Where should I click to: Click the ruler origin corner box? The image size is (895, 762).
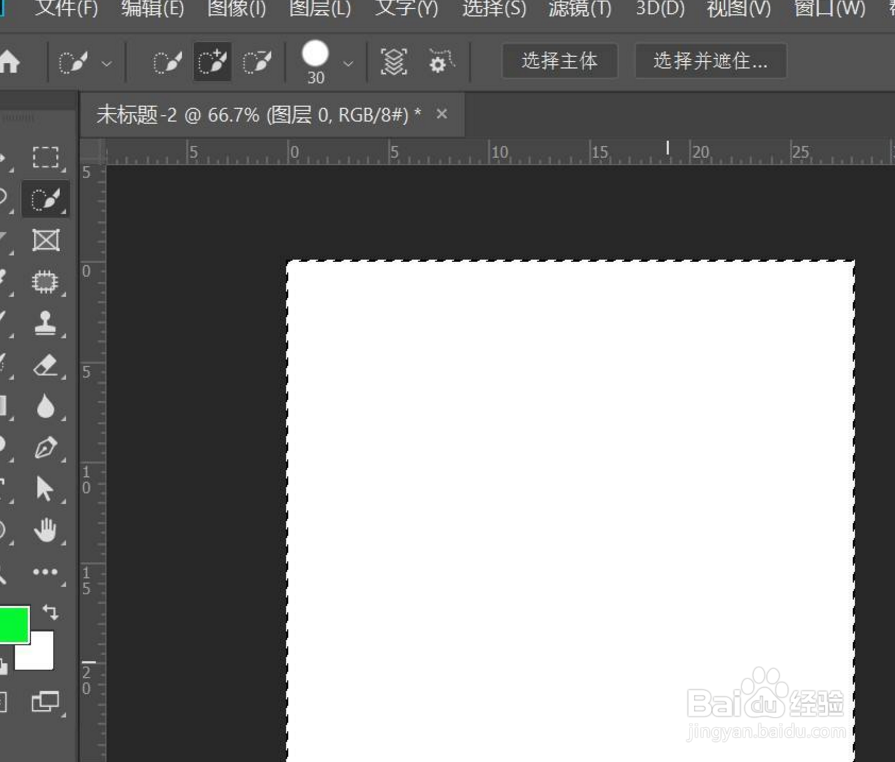[x=92, y=152]
